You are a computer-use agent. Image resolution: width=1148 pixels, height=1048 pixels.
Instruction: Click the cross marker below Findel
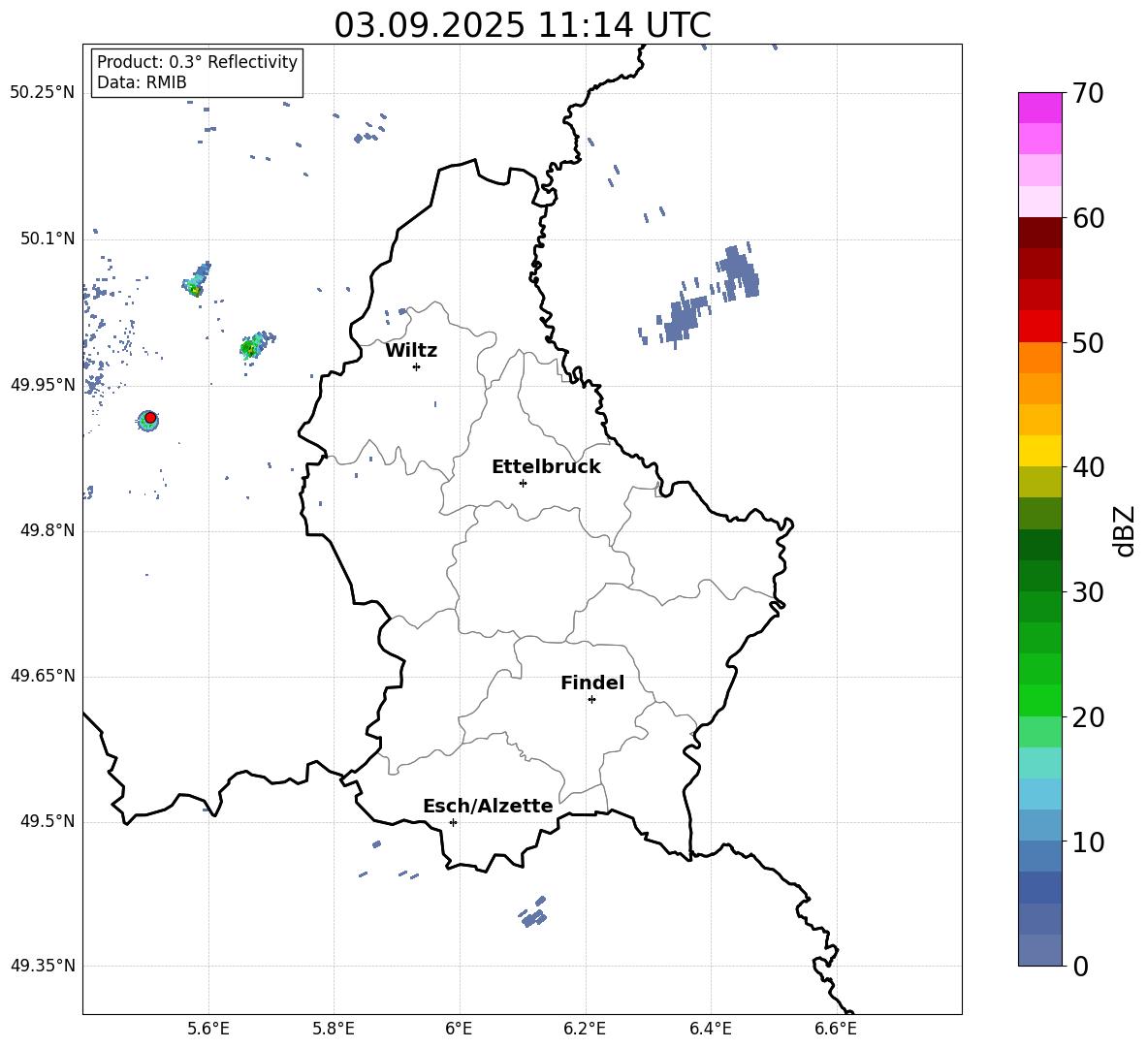click(x=591, y=700)
